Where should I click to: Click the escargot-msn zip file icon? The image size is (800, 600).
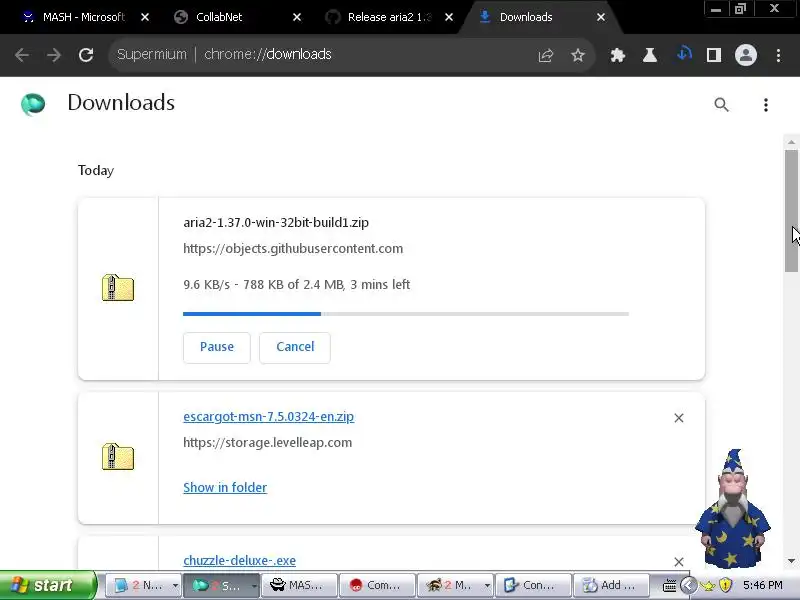(x=118, y=457)
